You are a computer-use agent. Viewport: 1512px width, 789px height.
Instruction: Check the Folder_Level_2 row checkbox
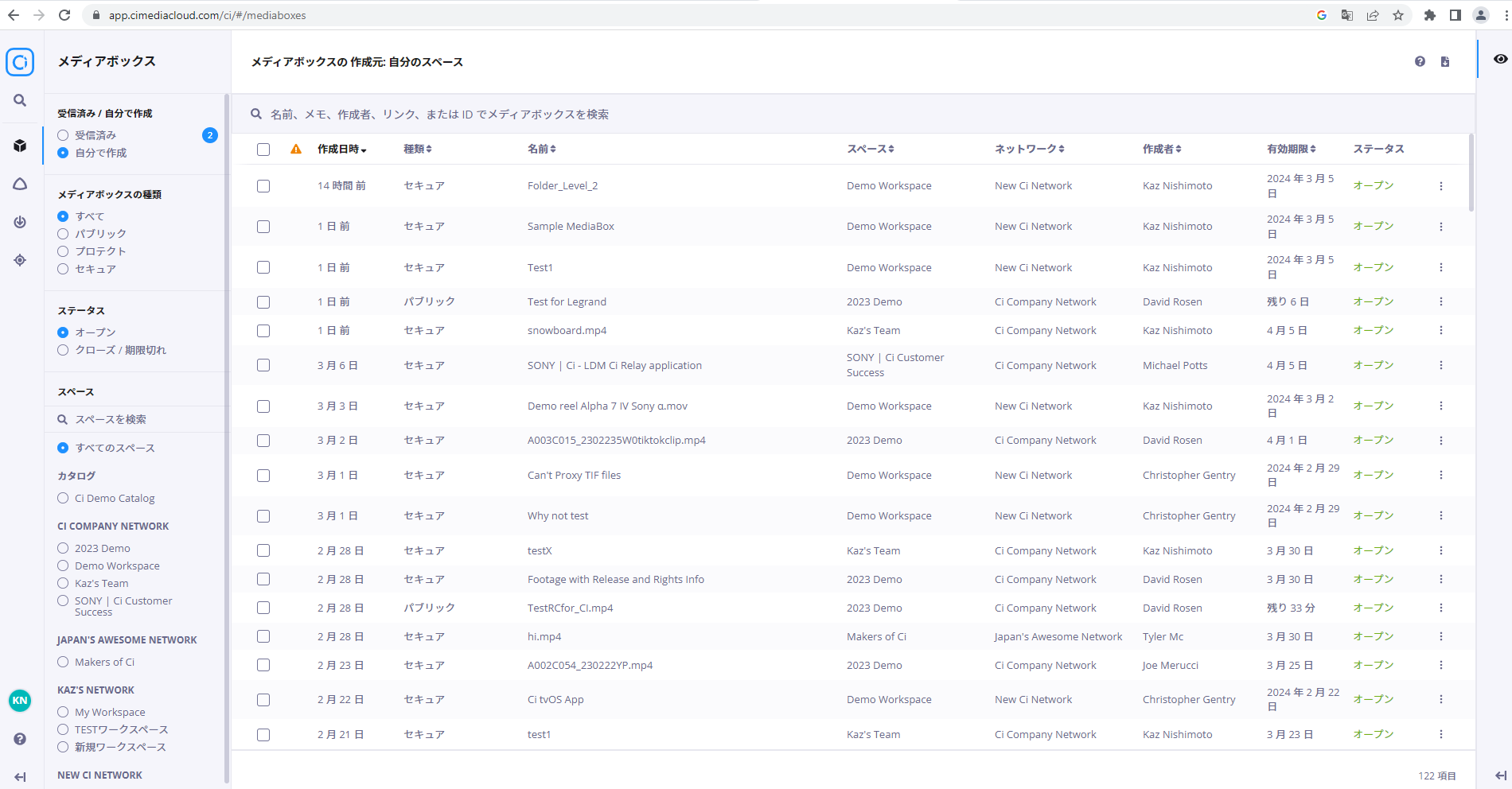(x=263, y=186)
